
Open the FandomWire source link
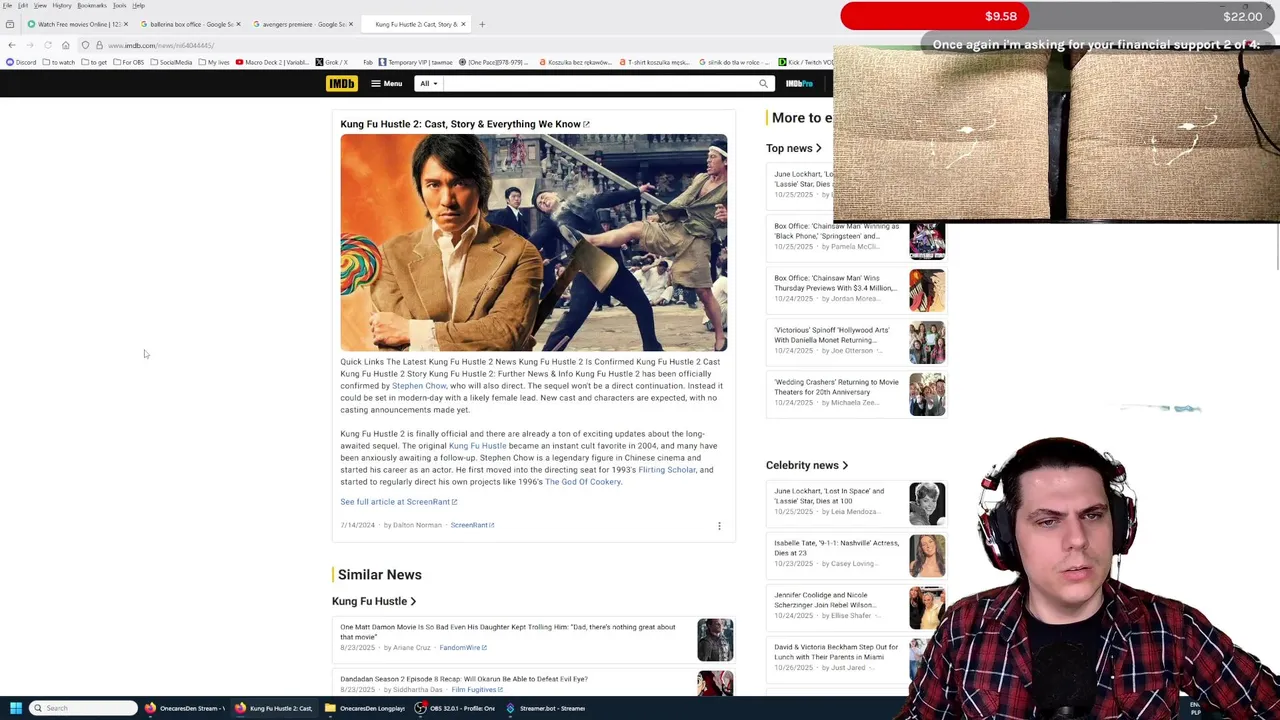[x=463, y=648]
